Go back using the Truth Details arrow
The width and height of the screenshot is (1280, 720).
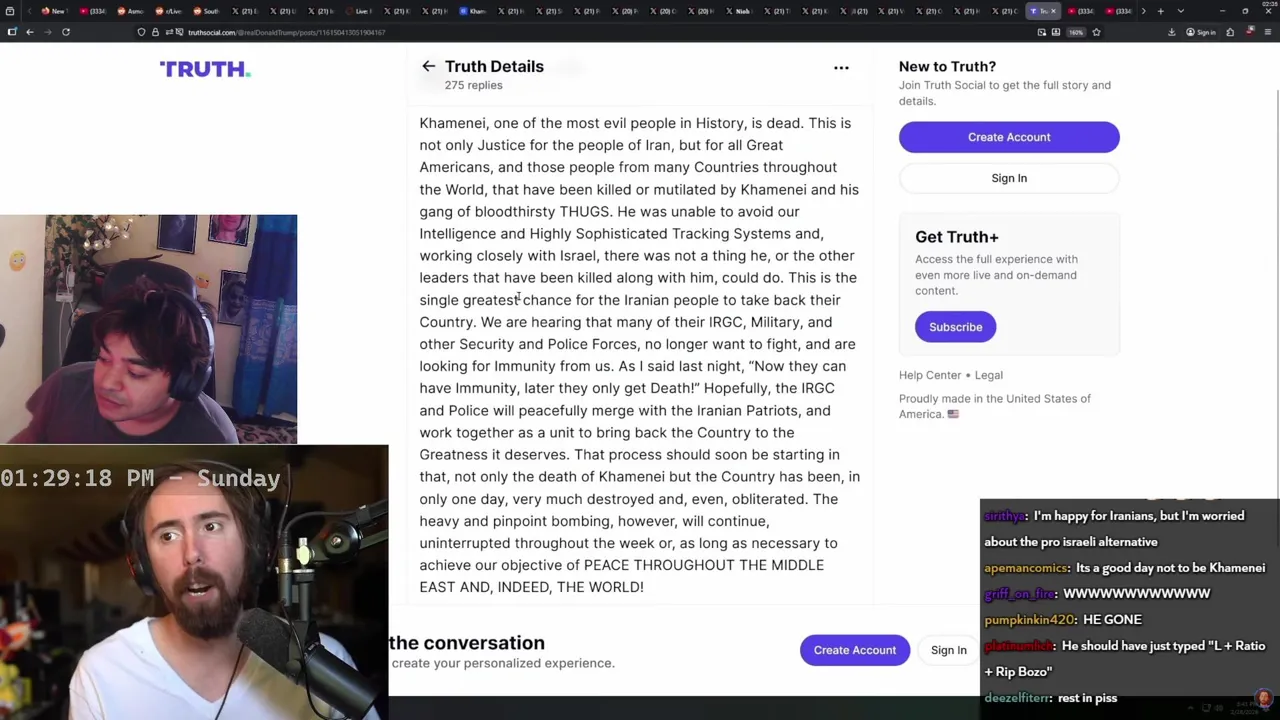428,66
